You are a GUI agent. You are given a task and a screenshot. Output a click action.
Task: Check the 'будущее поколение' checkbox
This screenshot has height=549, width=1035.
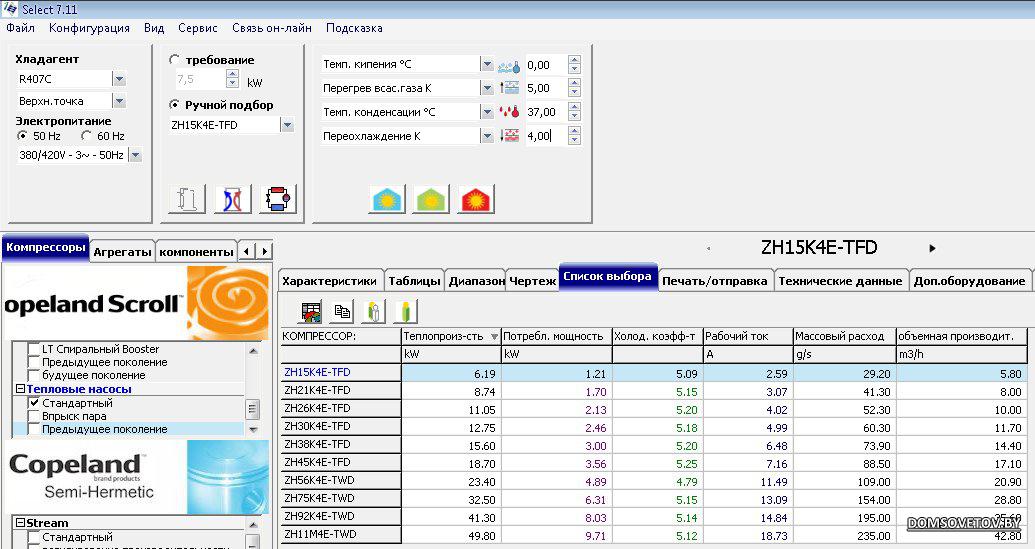pos(34,375)
